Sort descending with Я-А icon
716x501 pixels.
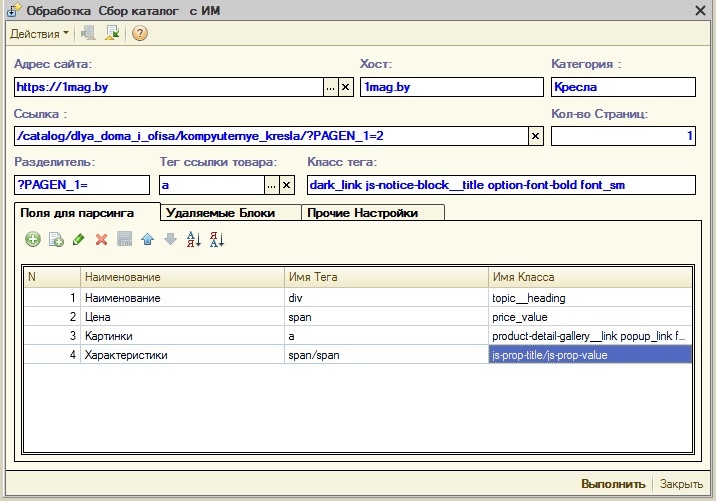216,239
